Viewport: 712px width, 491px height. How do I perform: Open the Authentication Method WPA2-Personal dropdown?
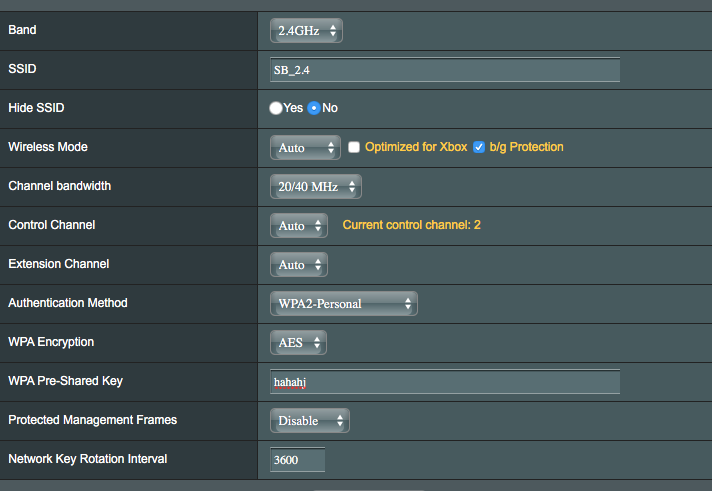click(343, 304)
